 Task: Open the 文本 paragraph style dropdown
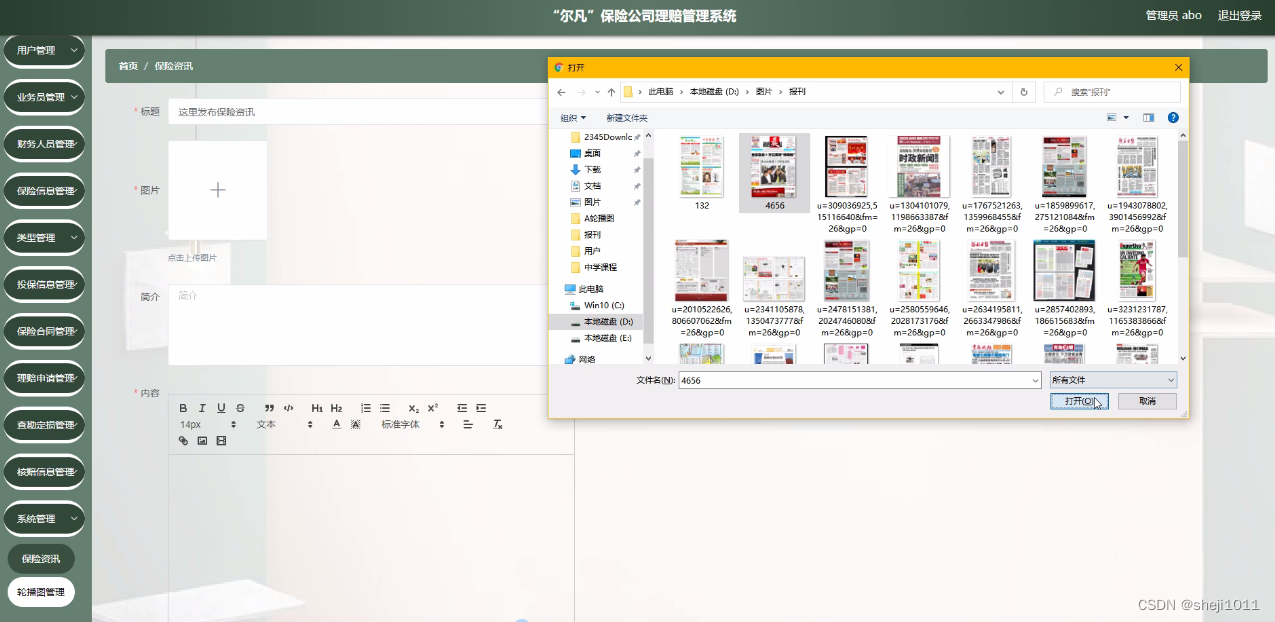(x=285, y=424)
